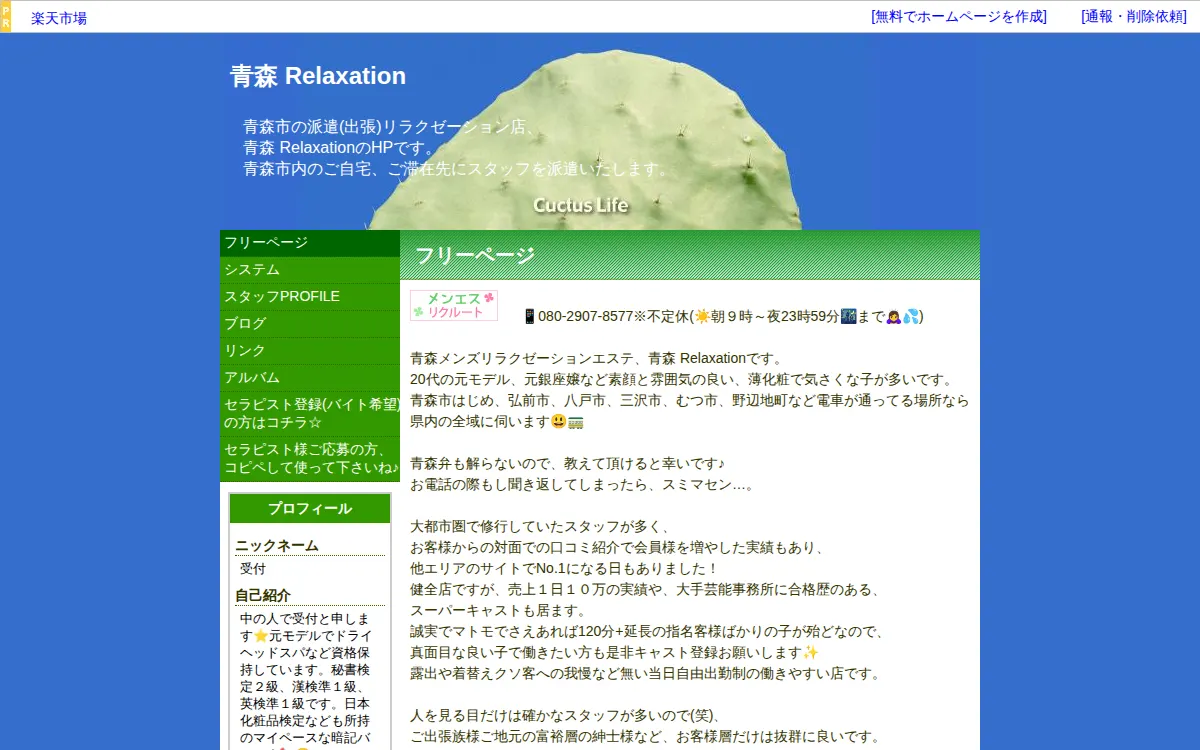Viewport: 1200px width, 750px height.
Task: Click the sun emoji next to 朝9時
Action: tap(702, 316)
